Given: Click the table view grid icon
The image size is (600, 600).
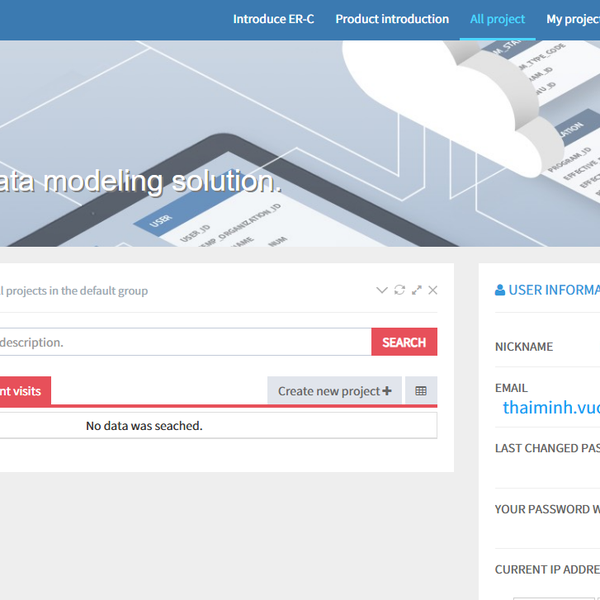Looking at the screenshot, I should point(421,391).
